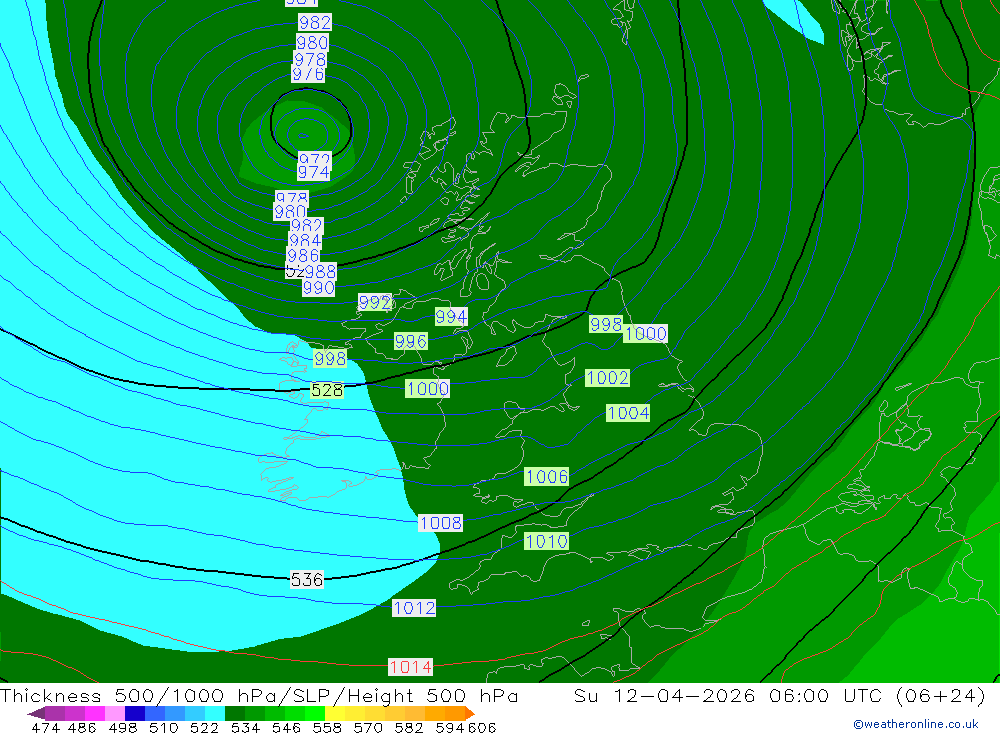1000x733 pixels.
Task: Click the 1004 isobar label
Action: [x=628, y=413]
